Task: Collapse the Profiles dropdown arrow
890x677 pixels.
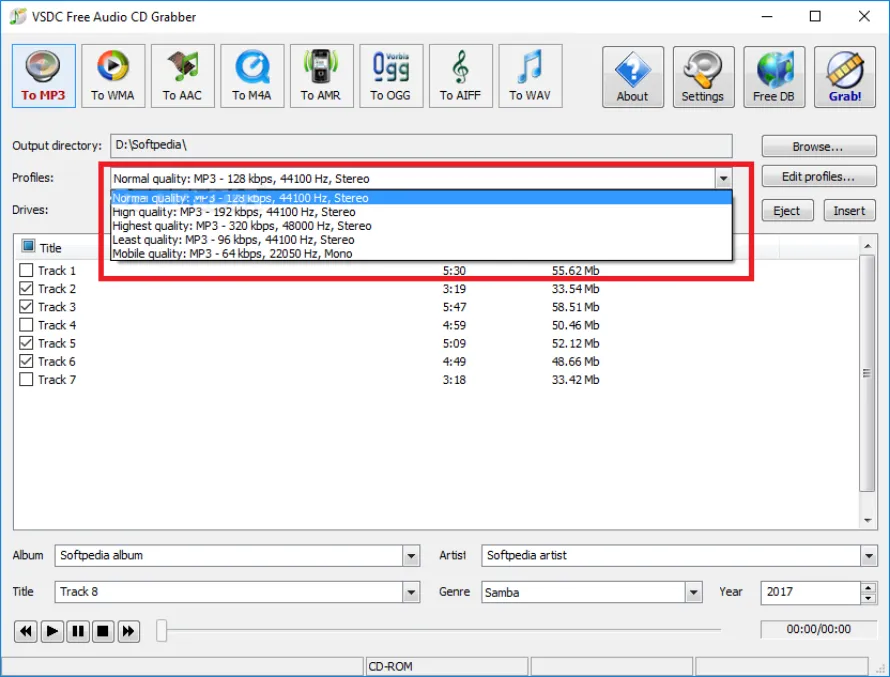Action: pyautogui.click(x=723, y=179)
